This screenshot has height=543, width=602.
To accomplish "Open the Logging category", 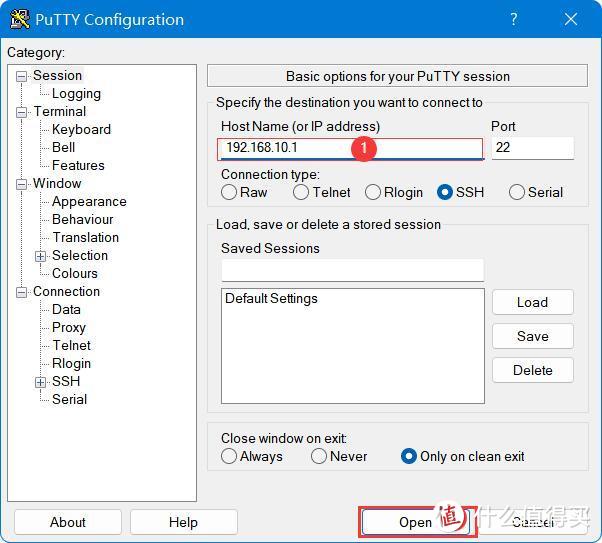I will tap(76, 94).
